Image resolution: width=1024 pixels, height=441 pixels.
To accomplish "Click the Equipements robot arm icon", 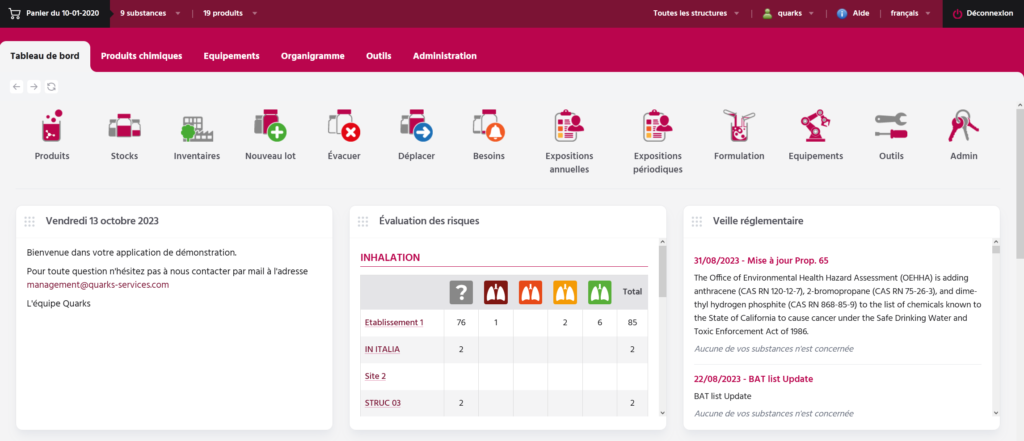I will (815, 127).
